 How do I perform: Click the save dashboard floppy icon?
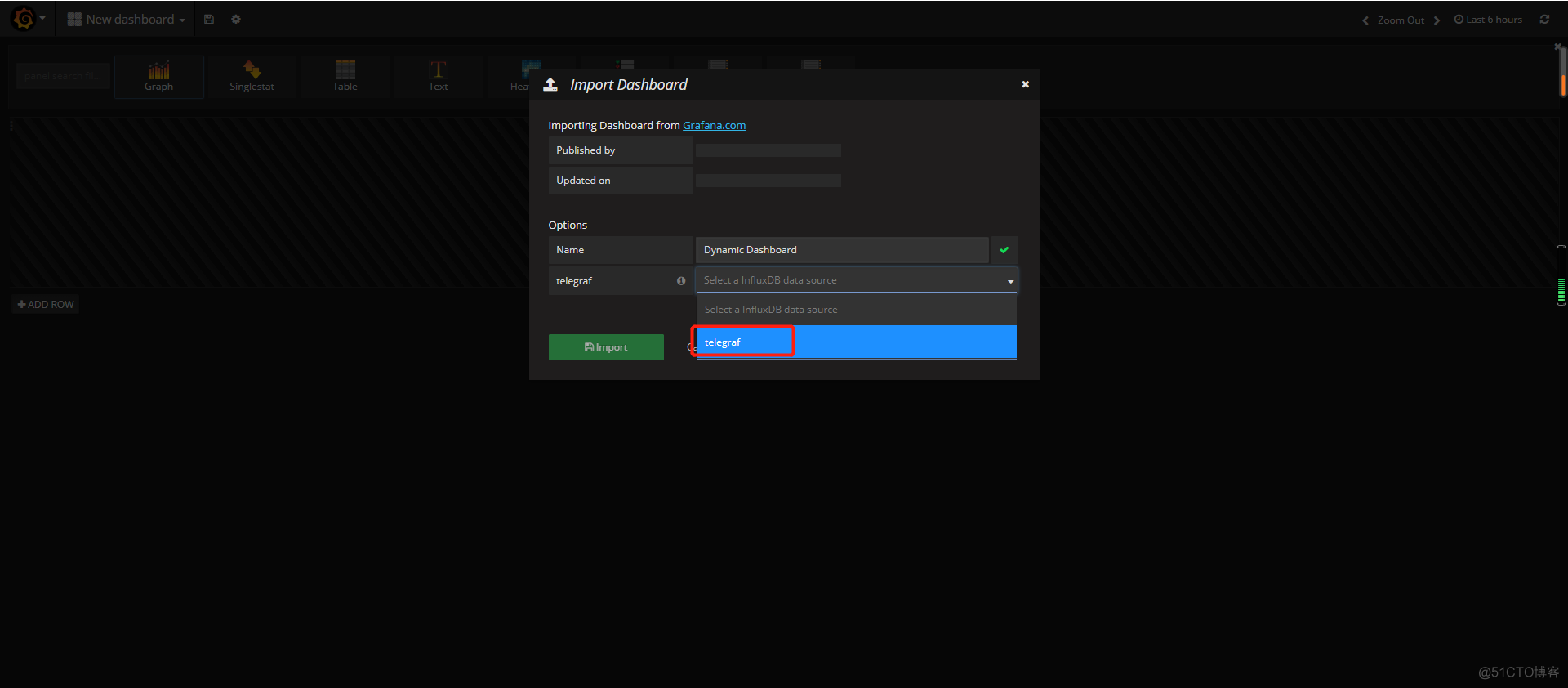[x=209, y=19]
